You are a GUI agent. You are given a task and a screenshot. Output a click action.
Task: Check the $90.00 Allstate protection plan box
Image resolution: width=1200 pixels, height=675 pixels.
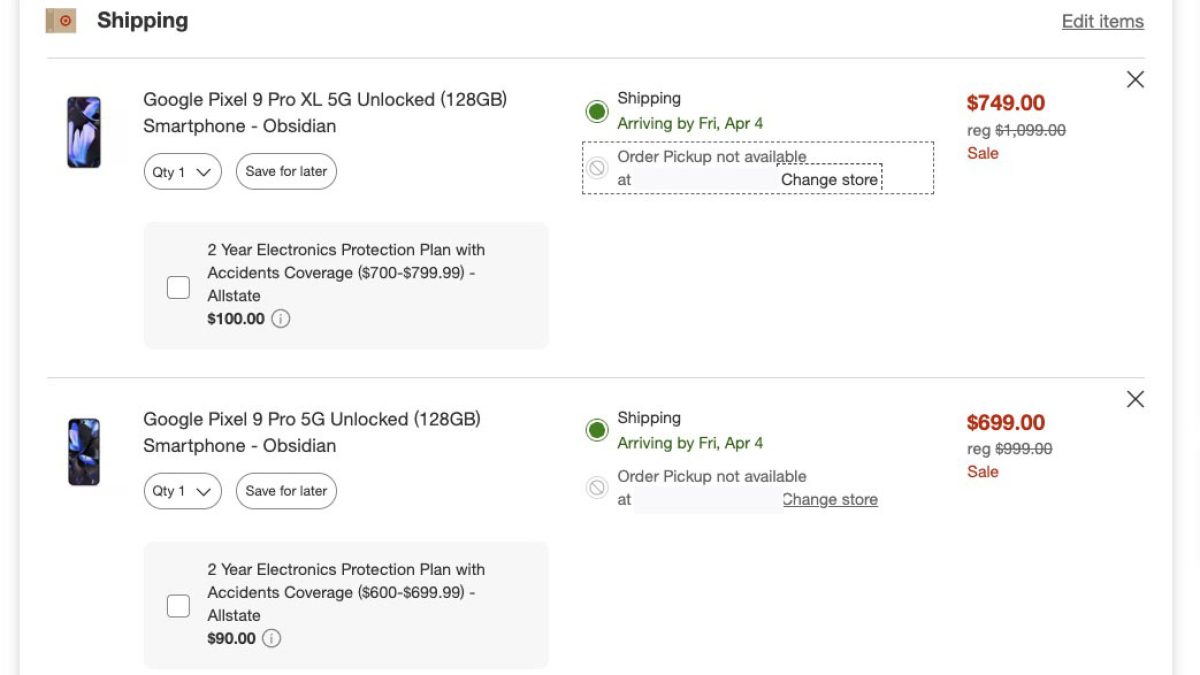pos(178,606)
